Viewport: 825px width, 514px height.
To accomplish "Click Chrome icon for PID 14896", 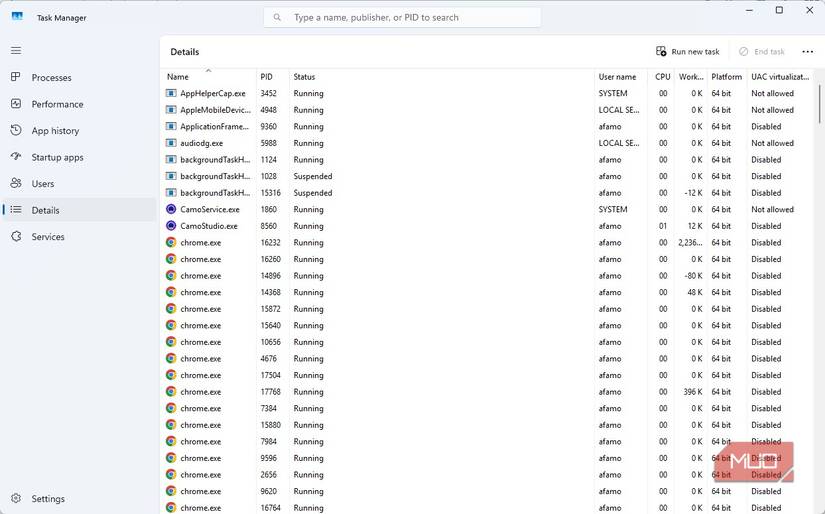I will pos(171,276).
